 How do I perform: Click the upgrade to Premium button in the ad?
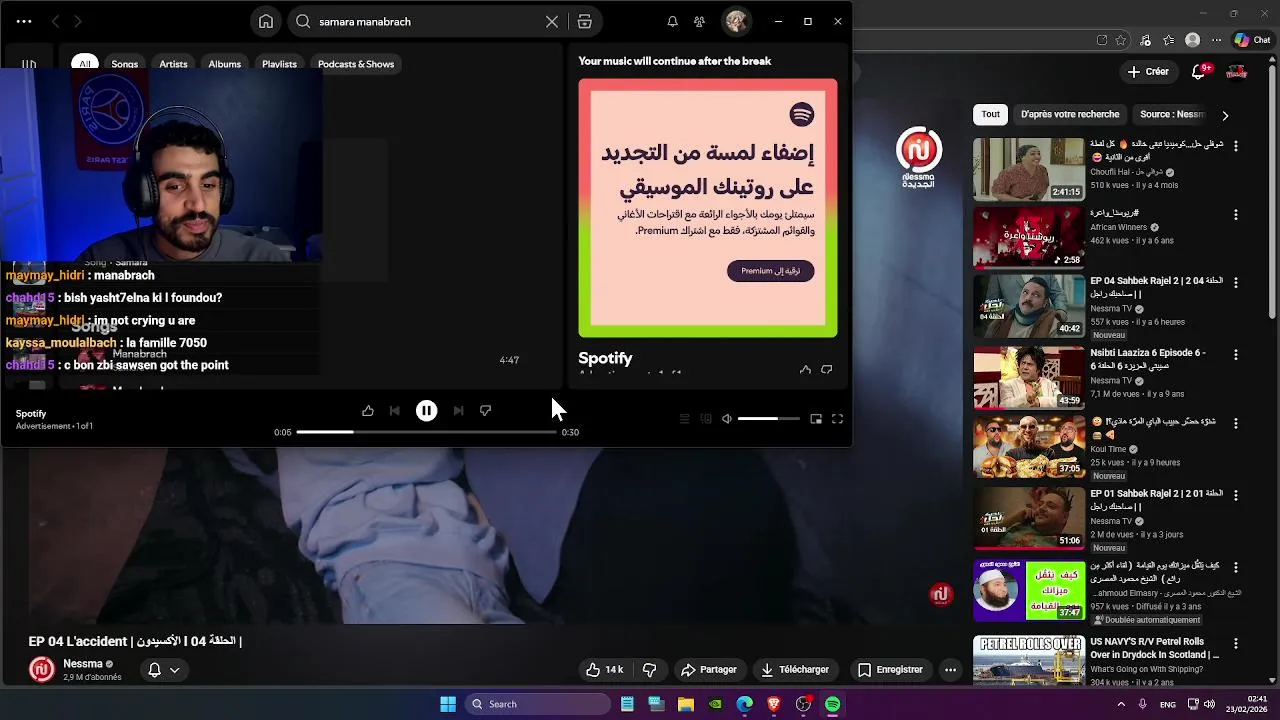[x=770, y=271]
